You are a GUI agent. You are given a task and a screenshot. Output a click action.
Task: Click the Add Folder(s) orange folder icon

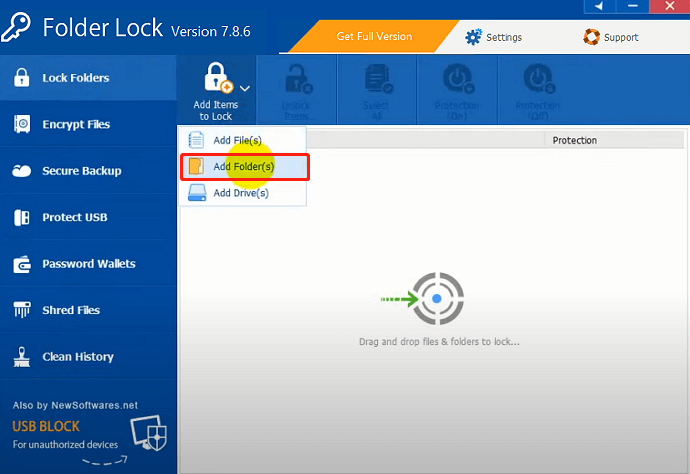click(x=196, y=166)
